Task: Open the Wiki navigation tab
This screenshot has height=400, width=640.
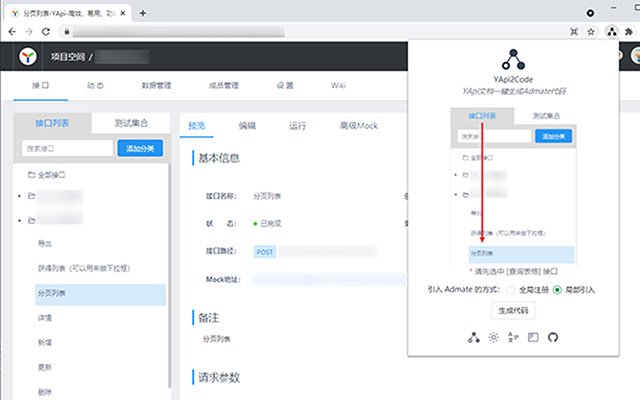Action: (338, 85)
